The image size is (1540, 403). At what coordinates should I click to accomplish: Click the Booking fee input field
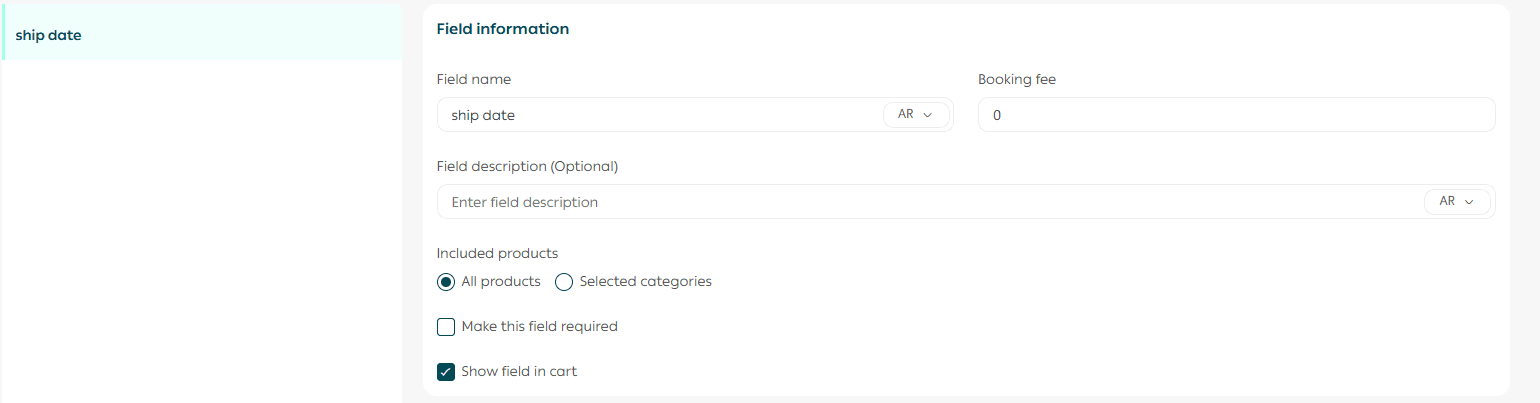tap(1235, 115)
